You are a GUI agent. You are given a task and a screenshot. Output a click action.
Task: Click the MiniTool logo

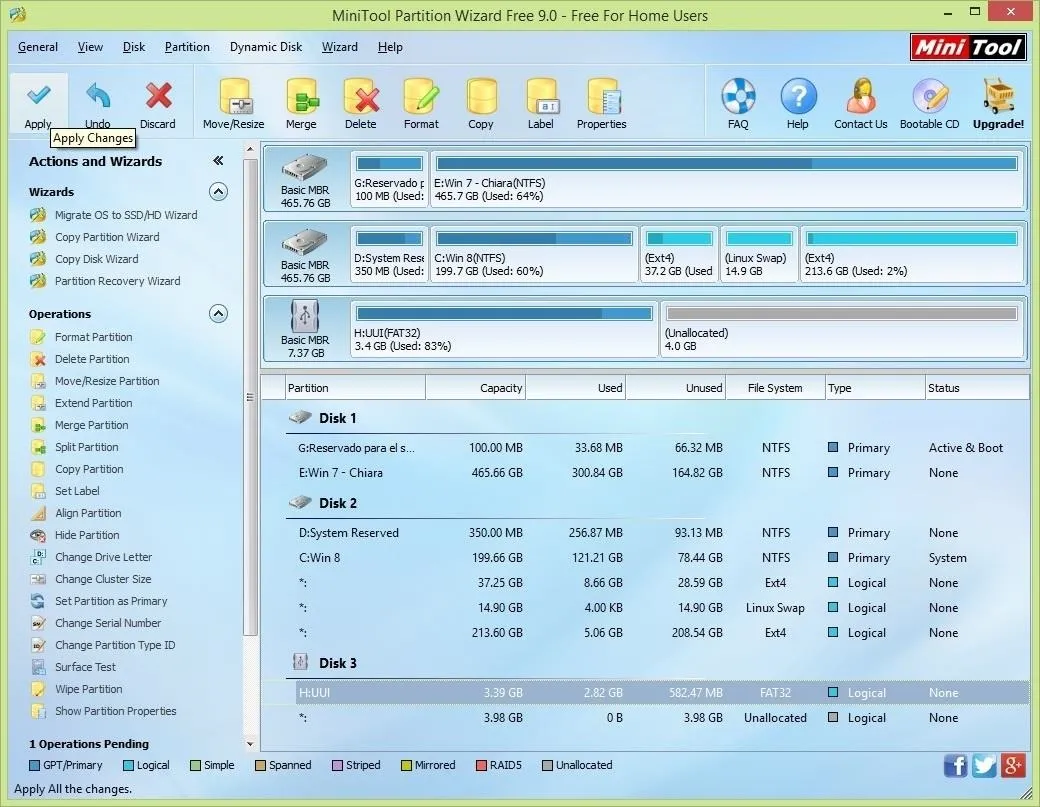point(968,47)
